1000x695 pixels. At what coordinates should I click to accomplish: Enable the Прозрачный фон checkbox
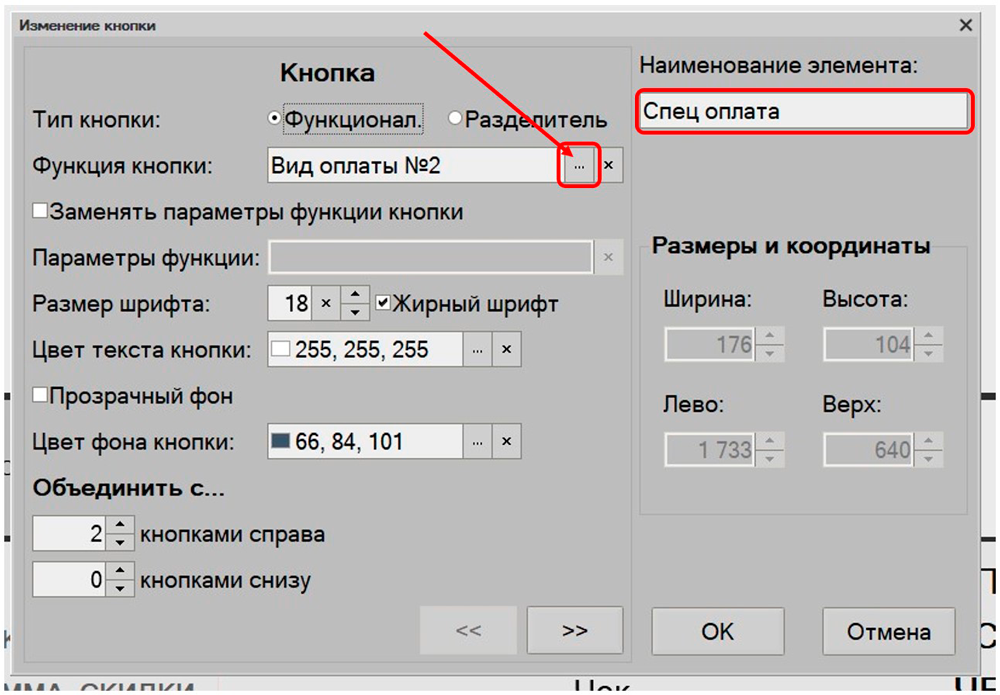click(x=41, y=396)
